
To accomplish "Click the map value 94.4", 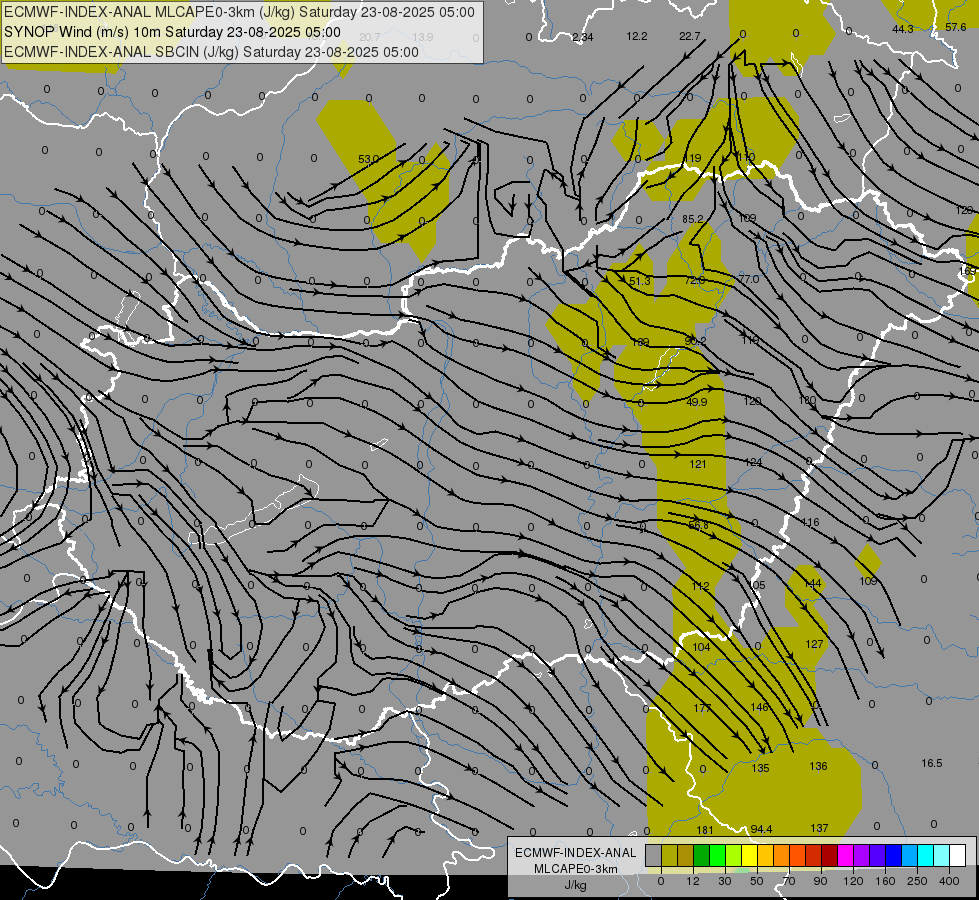I will coord(762,829).
